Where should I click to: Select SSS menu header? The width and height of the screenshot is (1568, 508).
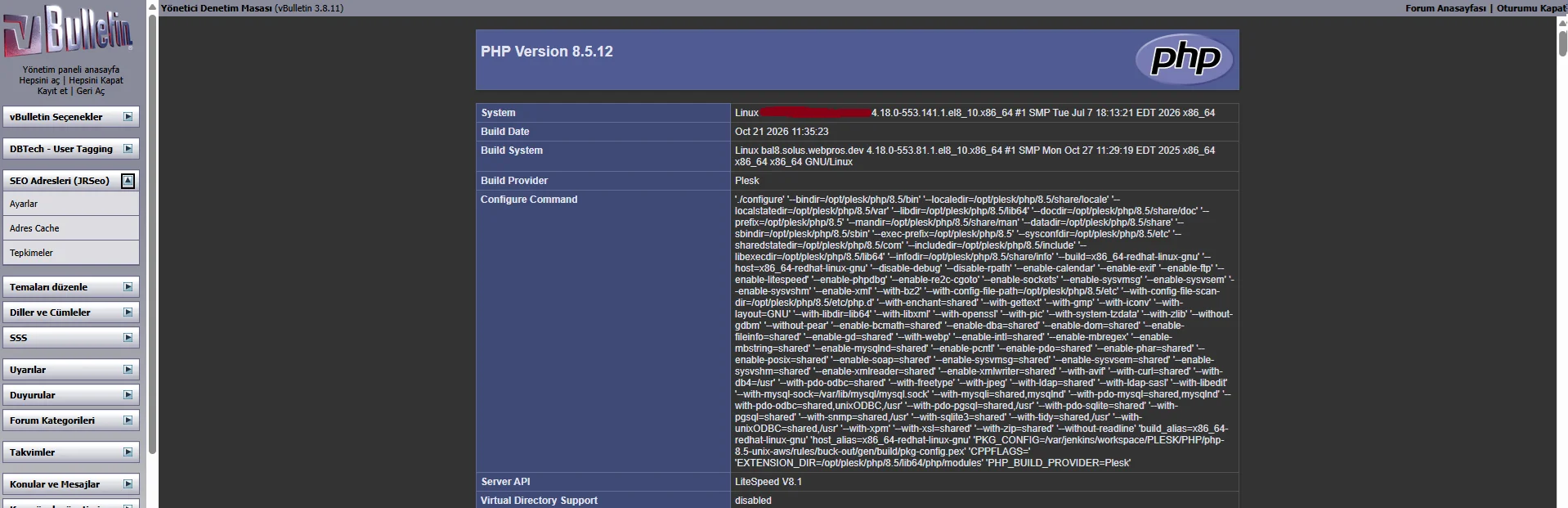coord(70,338)
